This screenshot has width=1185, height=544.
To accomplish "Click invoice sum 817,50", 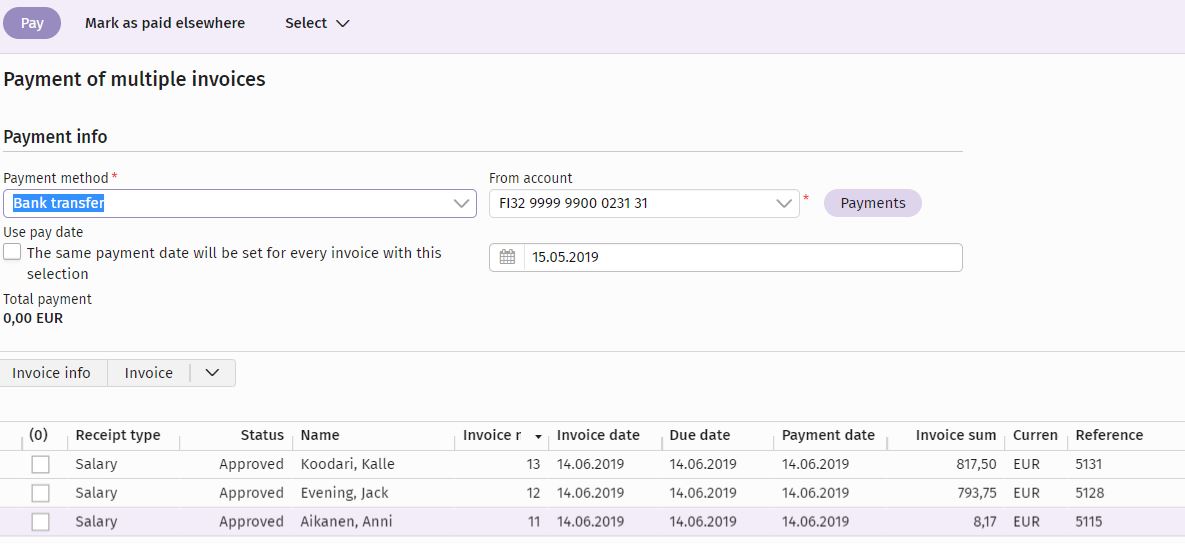I will pyautogui.click(x=976, y=464).
